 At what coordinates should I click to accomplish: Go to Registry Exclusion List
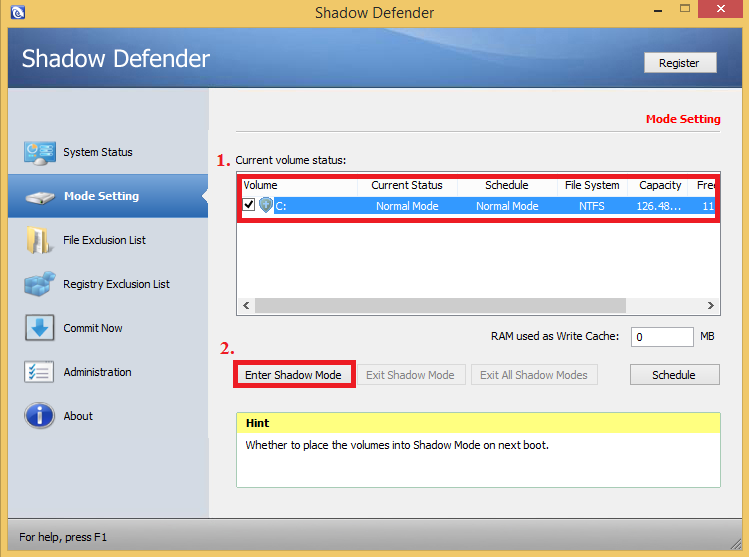[117, 284]
